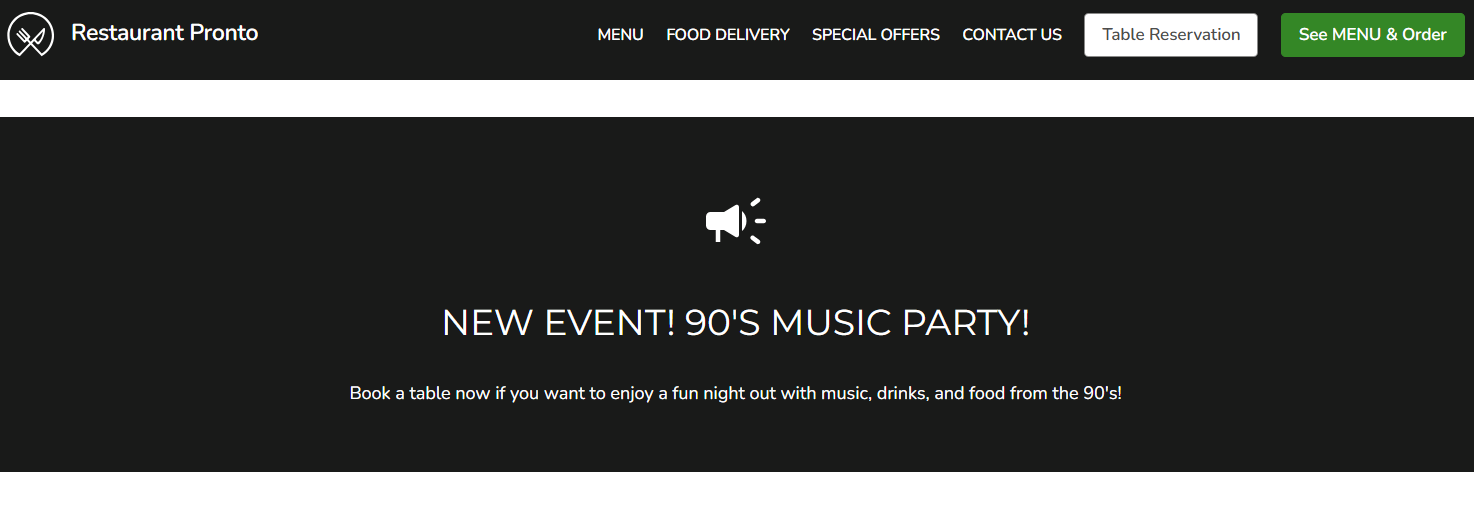
Task: Go to FOOD DELIVERY in the navbar
Action: click(x=728, y=35)
